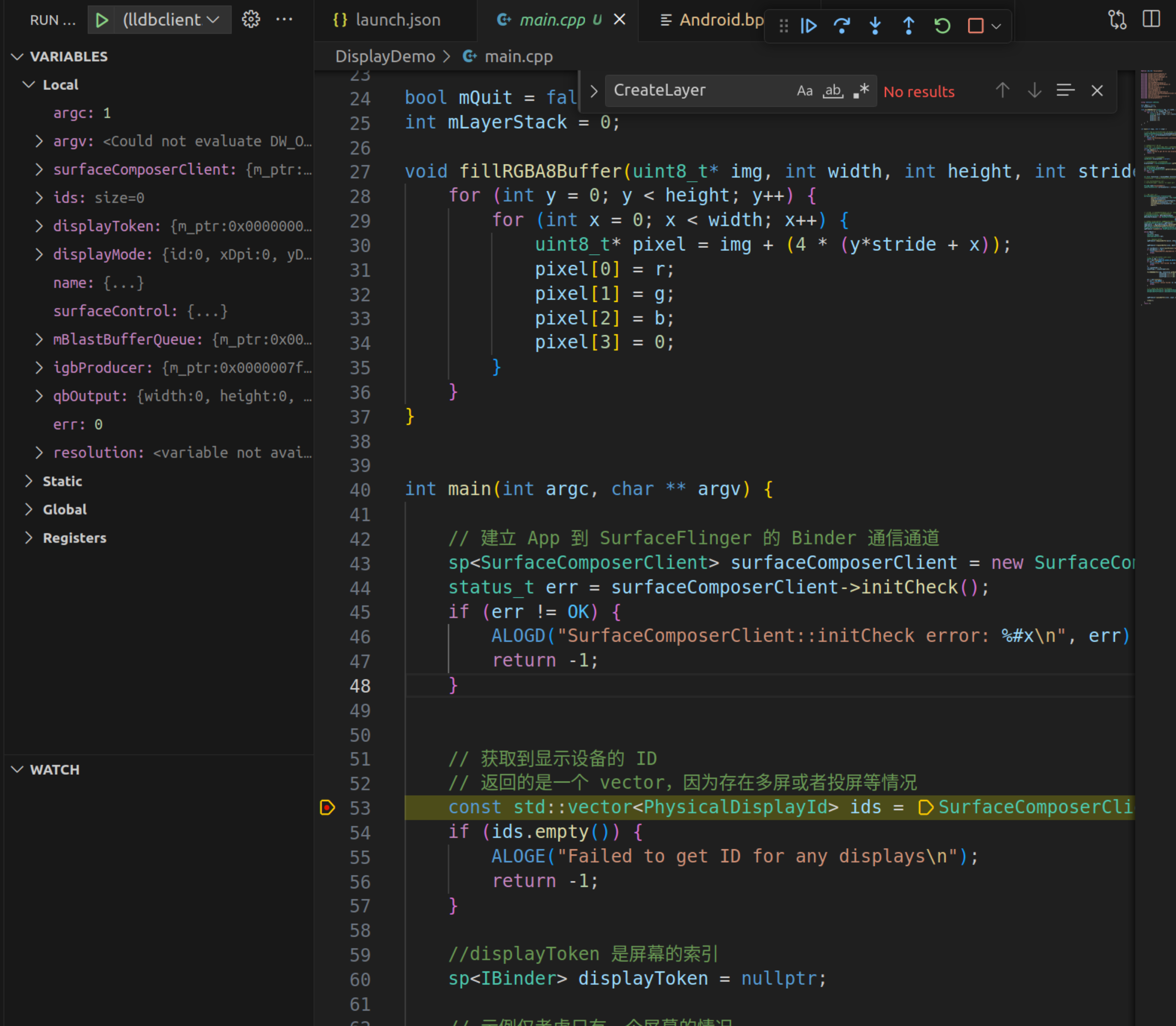Stop the debugger with the red square

[975, 26]
